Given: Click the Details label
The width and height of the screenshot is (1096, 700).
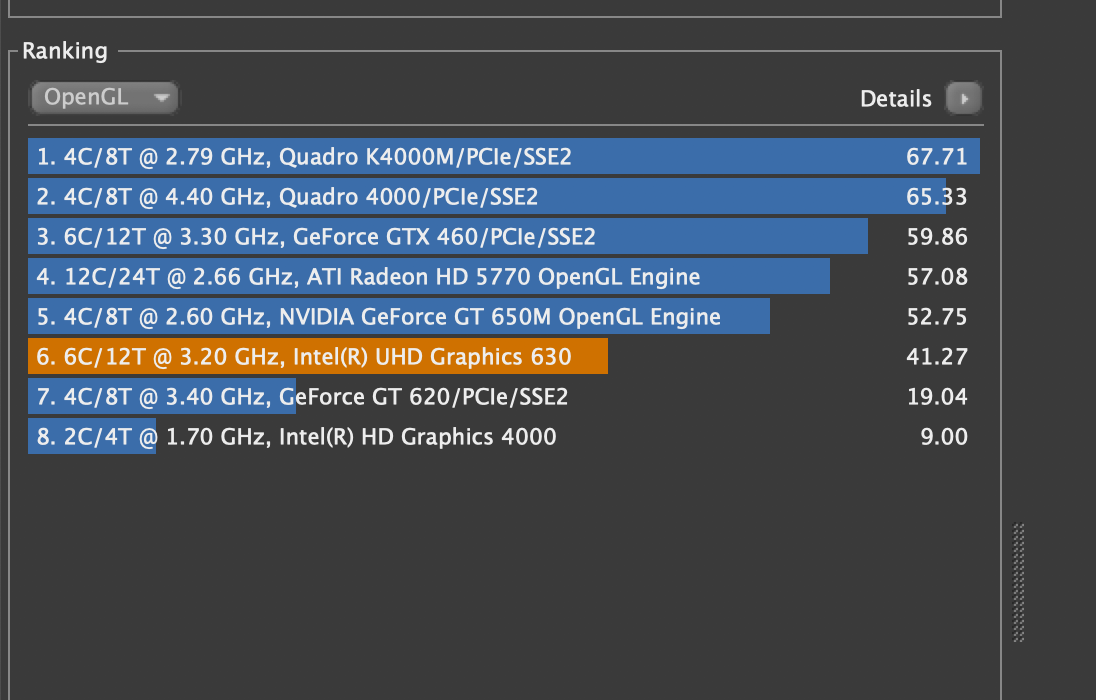Looking at the screenshot, I should click(x=895, y=99).
